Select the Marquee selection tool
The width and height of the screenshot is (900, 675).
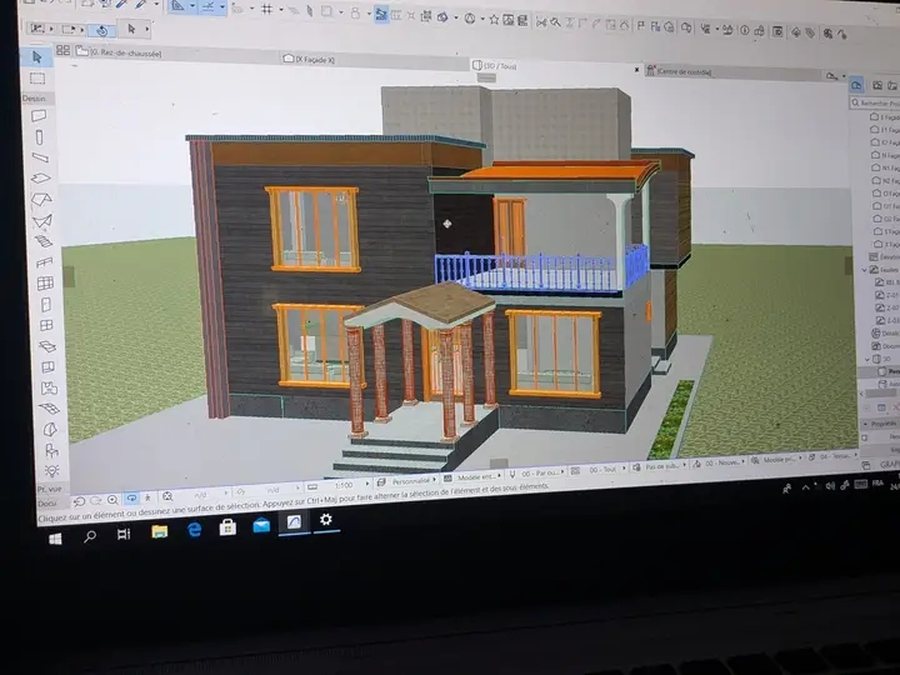pyautogui.click(x=37, y=78)
